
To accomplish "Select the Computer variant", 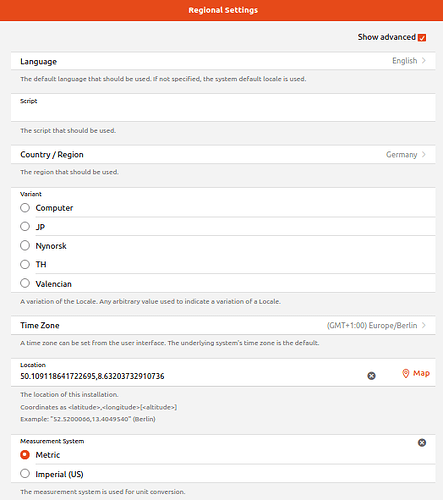I will click(25, 208).
